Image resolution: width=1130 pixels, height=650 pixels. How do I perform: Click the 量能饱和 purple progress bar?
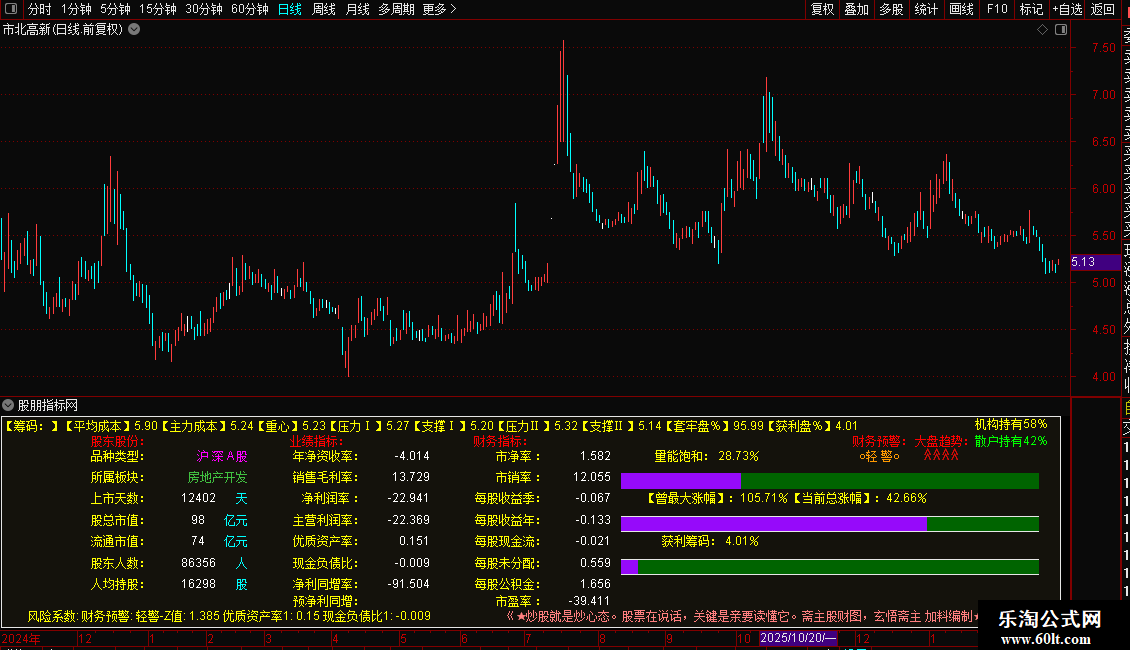pos(680,481)
